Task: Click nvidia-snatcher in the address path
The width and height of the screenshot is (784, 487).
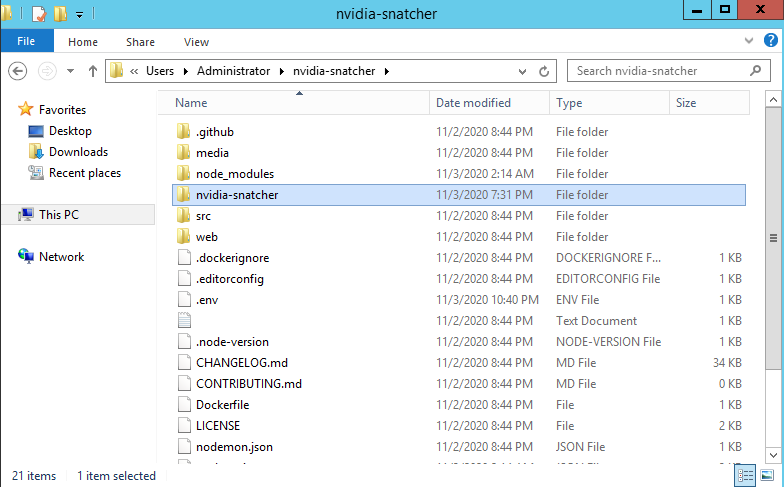Action: 334,71
